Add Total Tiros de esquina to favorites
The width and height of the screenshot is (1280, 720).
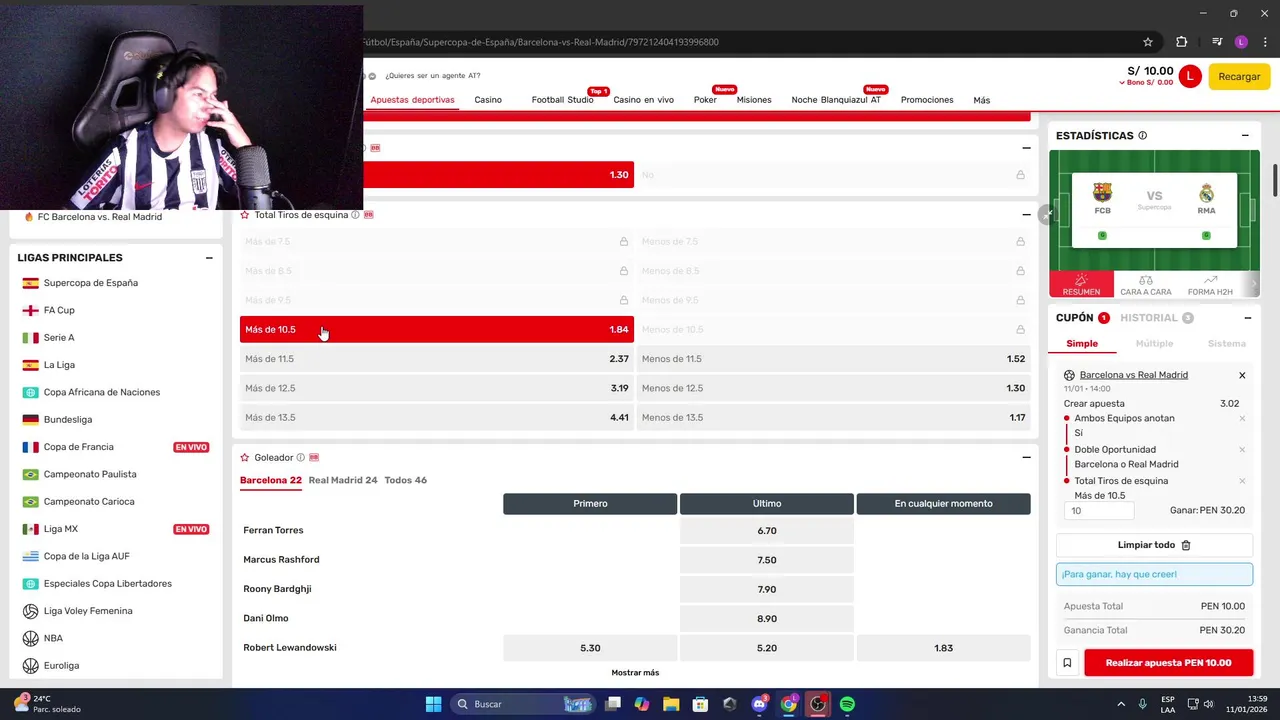tap(244, 215)
